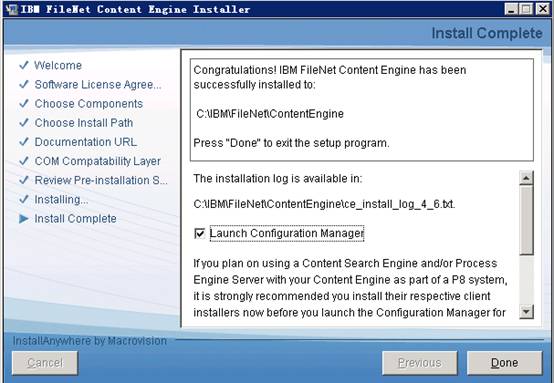This screenshot has width=554, height=383.
Task: Click the checkmark beside Documentation URL
Action: click(x=24, y=141)
